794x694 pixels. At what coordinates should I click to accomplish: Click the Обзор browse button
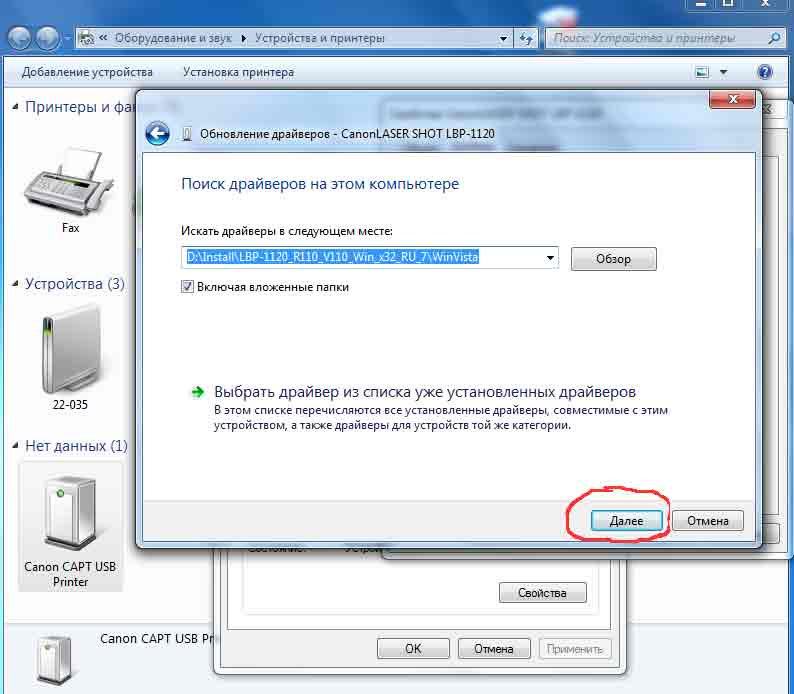pos(613,259)
